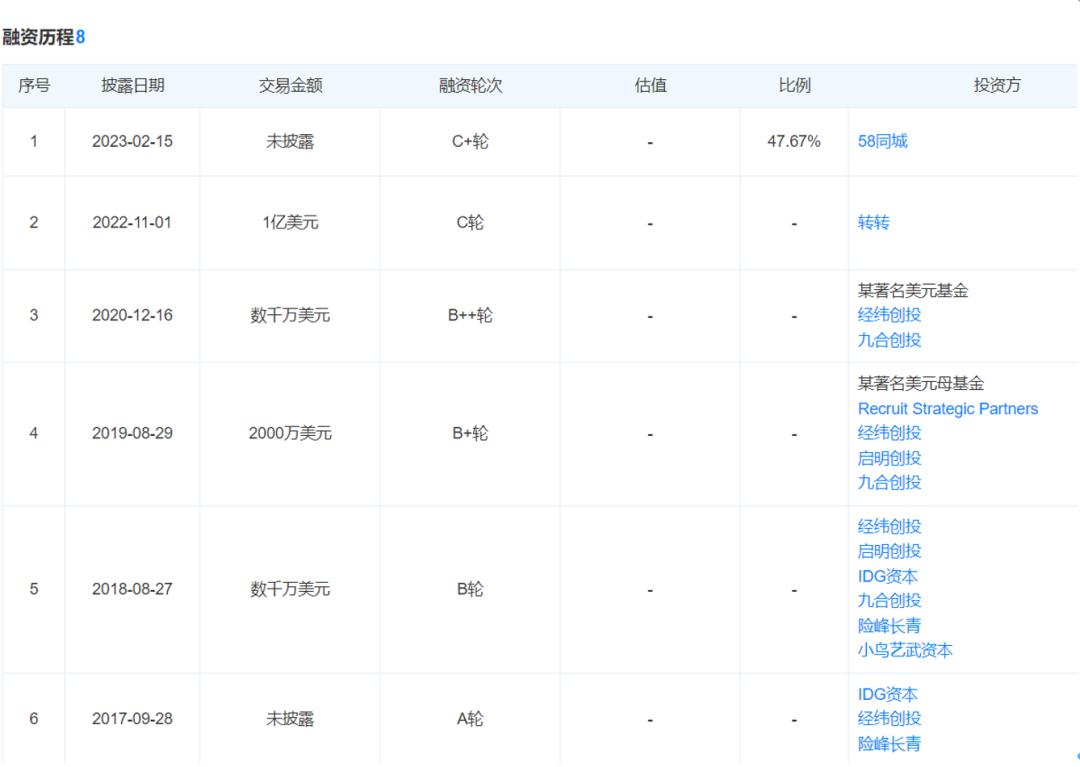The image size is (1080, 767).
Task: Select the date 2023-02-15
Action: point(132,141)
